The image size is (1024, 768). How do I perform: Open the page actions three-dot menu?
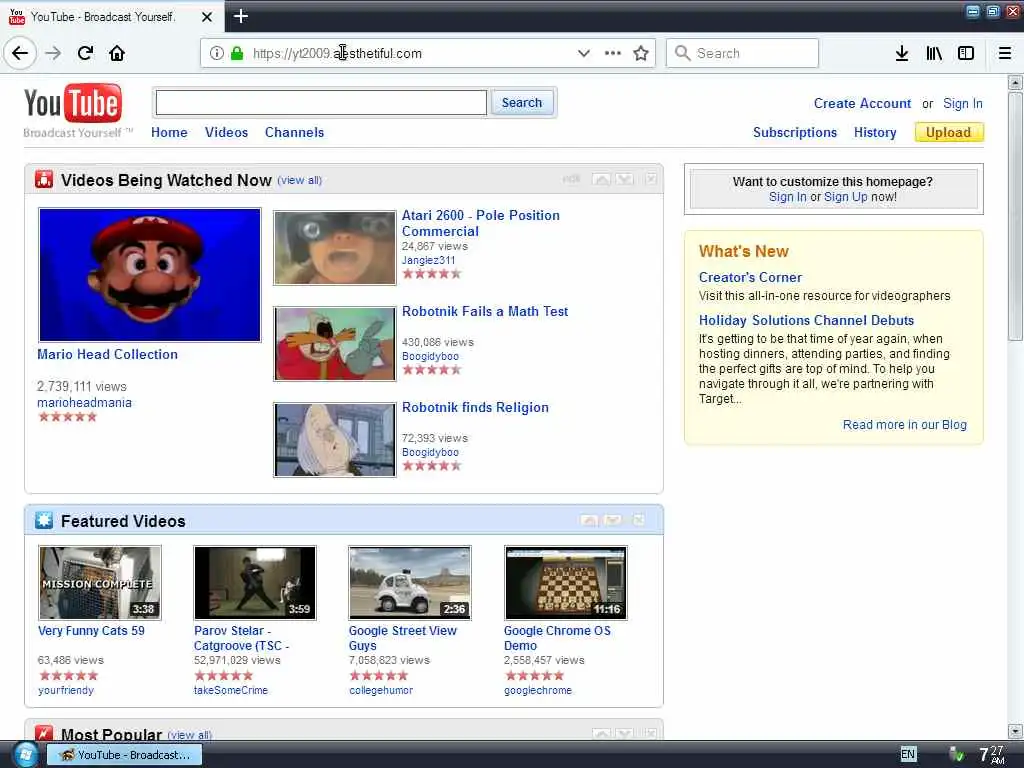point(613,53)
